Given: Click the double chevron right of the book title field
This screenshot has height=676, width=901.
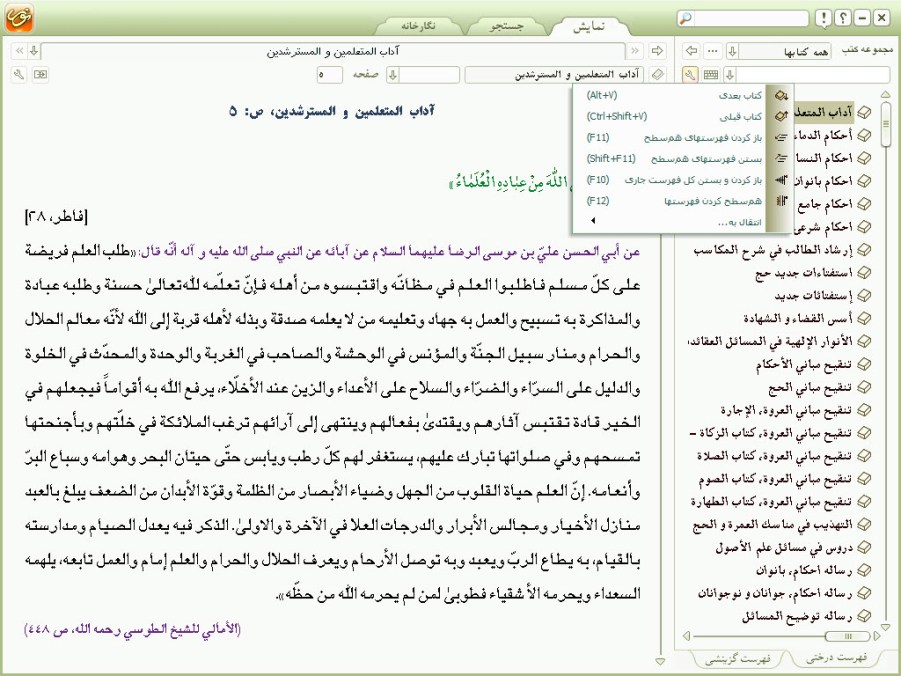Looking at the screenshot, I should pyautogui.click(x=635, y=51).
